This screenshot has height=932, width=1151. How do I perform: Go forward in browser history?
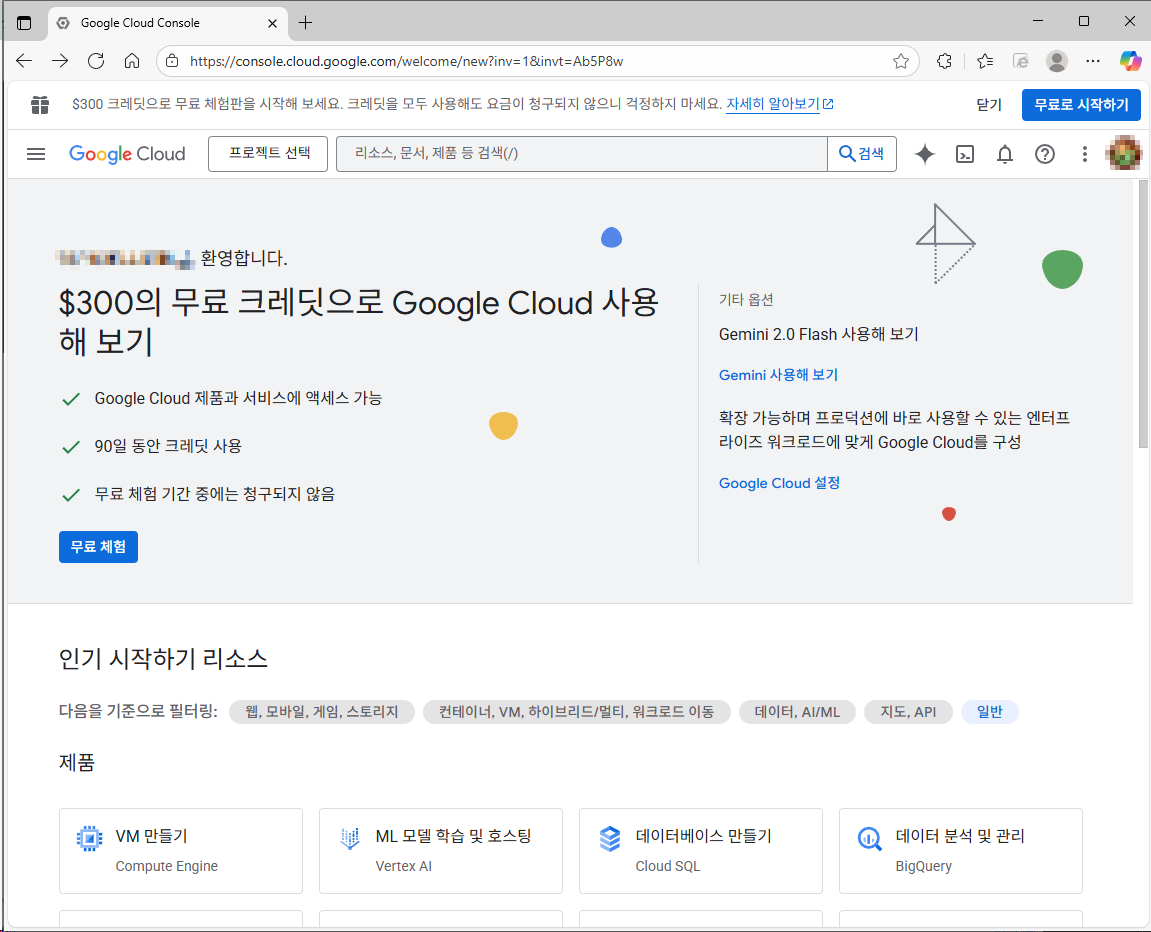click(60, 61)
